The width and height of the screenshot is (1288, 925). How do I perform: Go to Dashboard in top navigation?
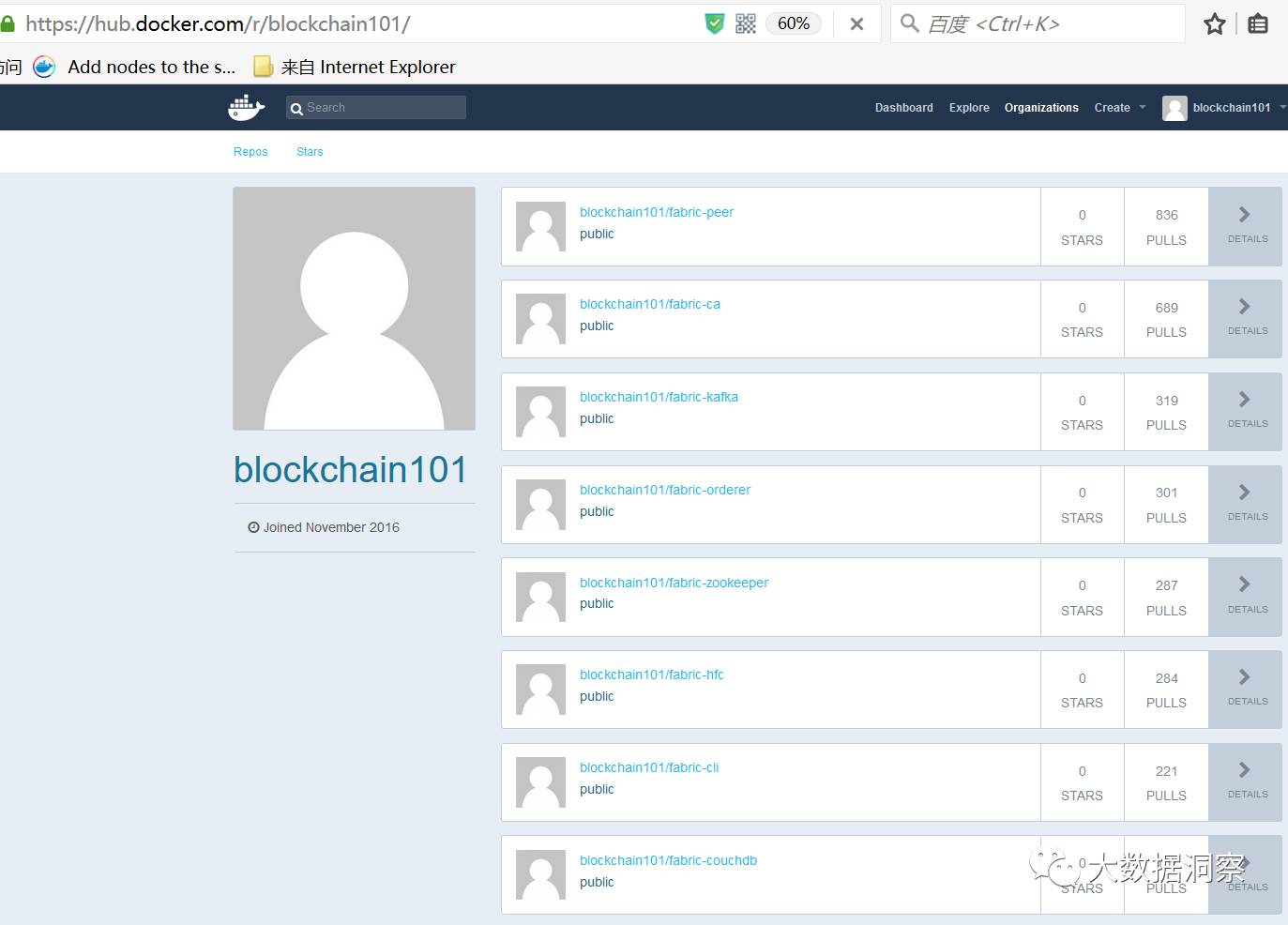pos(904,108)
